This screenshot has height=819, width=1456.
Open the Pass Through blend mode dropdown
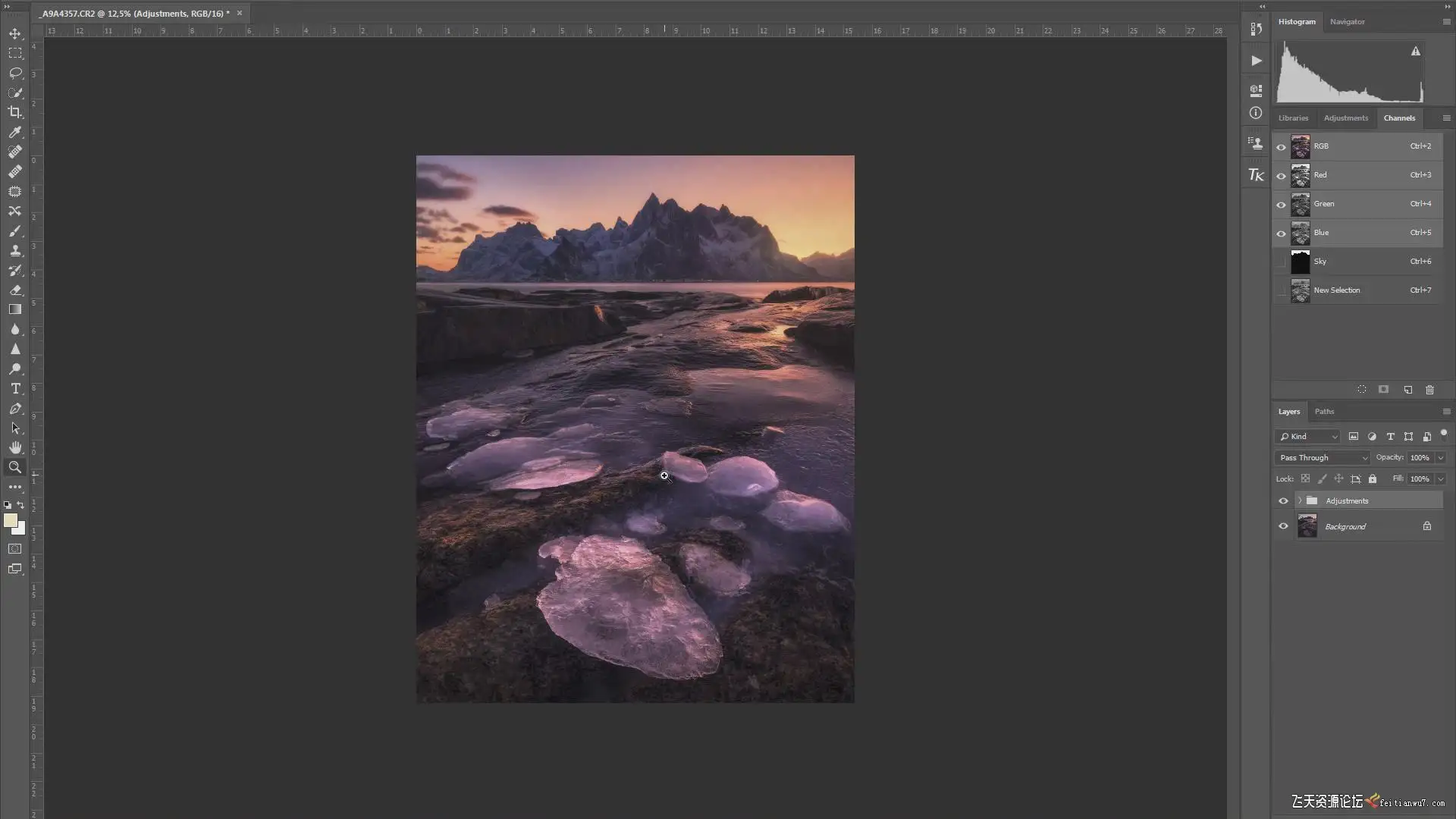1323,457
